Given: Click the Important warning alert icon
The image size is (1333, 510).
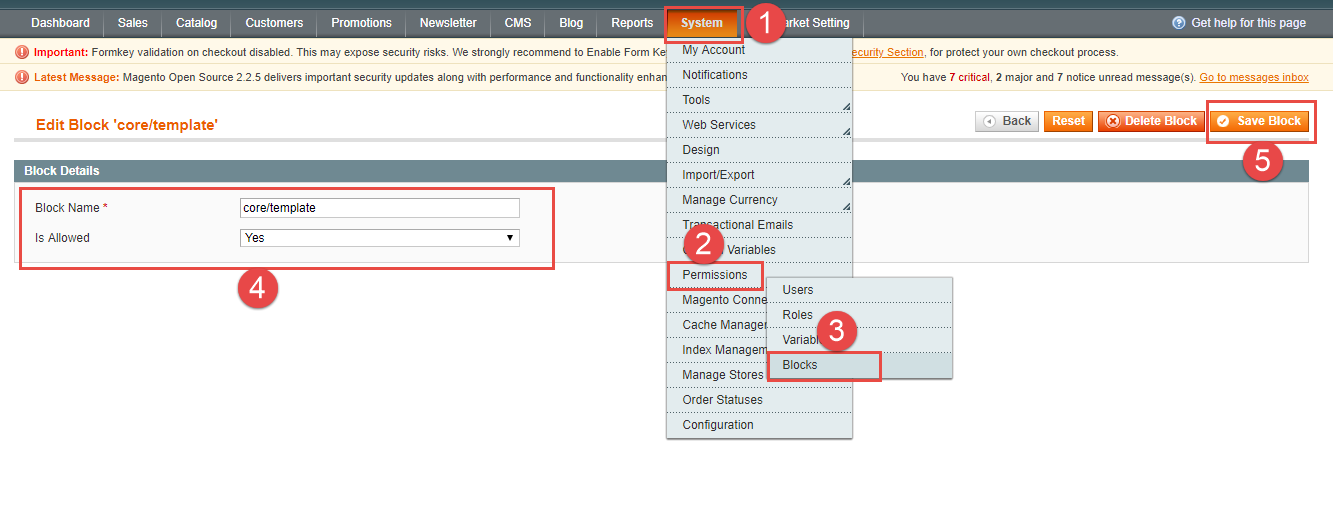Looking at the screenshot, I should coord(22,52).
